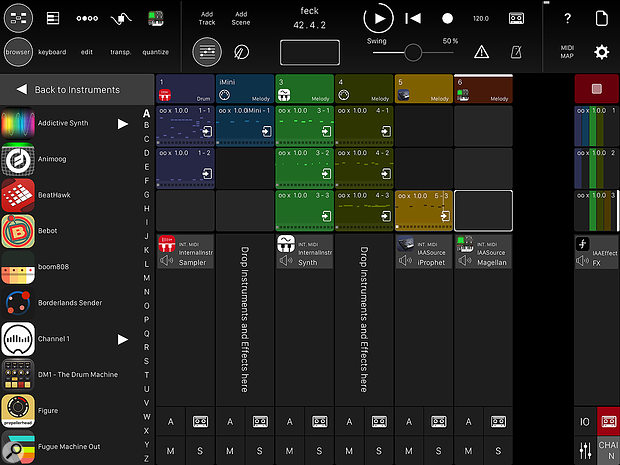Screen dimensions: 620x465
Task: Toggle the metronome
Action: pyautogui.click(x=516, y=52)
